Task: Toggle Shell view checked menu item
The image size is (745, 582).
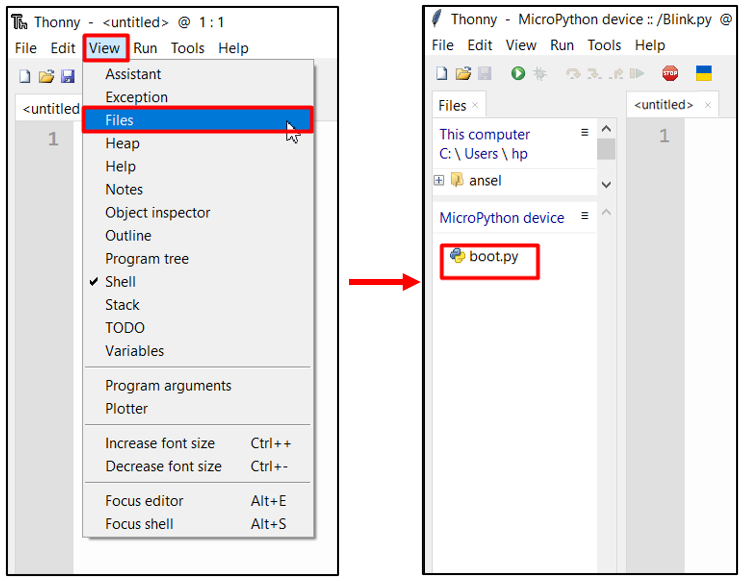Action: [198, 282]
